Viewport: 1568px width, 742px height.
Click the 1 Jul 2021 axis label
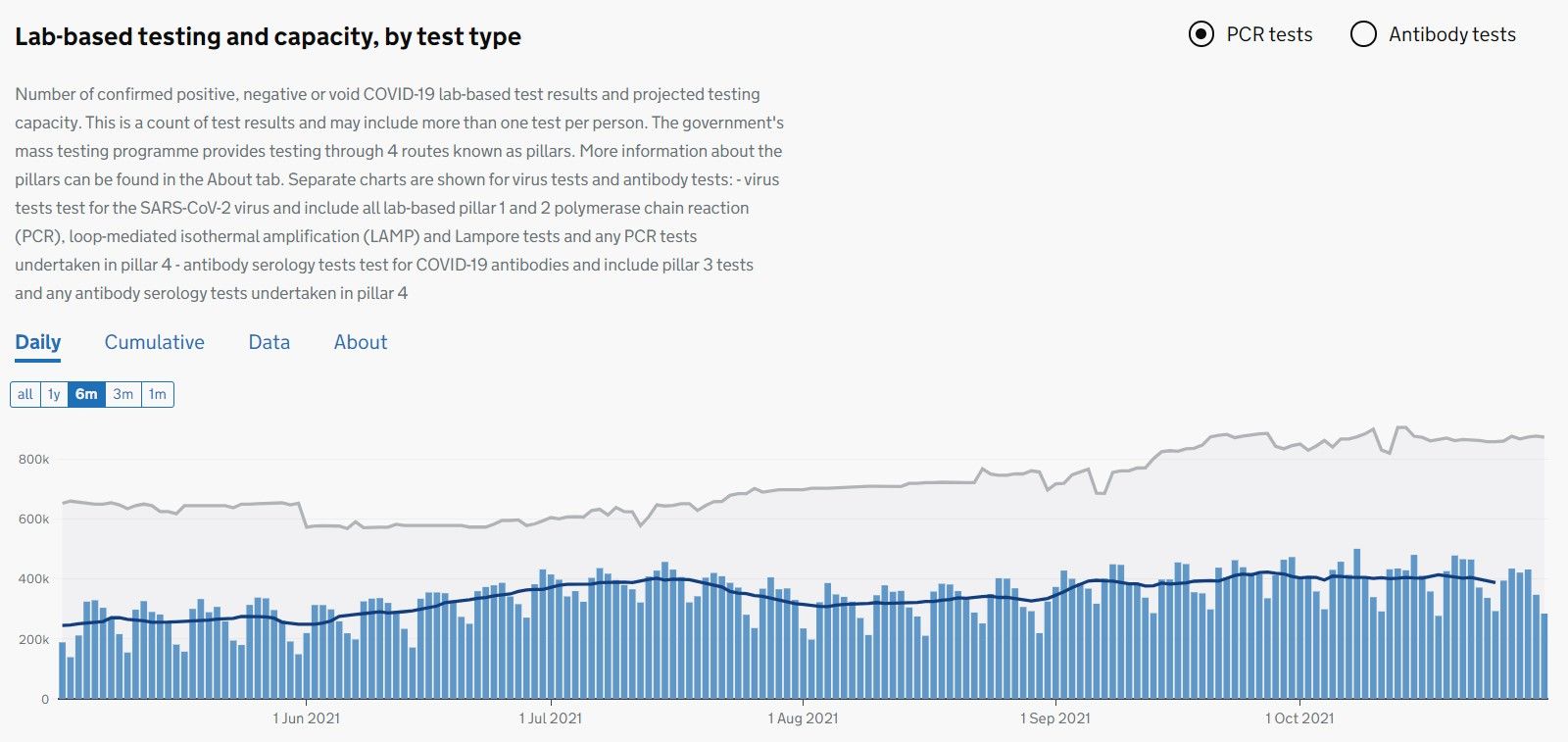point(551,718)
